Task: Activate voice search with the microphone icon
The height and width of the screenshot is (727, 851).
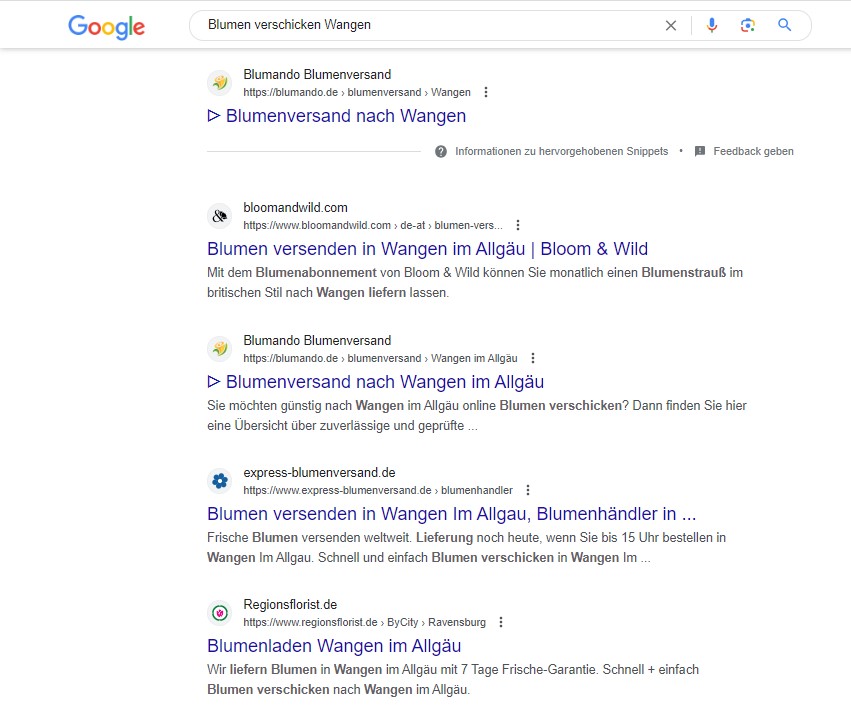Action: [x=711, y=26]
